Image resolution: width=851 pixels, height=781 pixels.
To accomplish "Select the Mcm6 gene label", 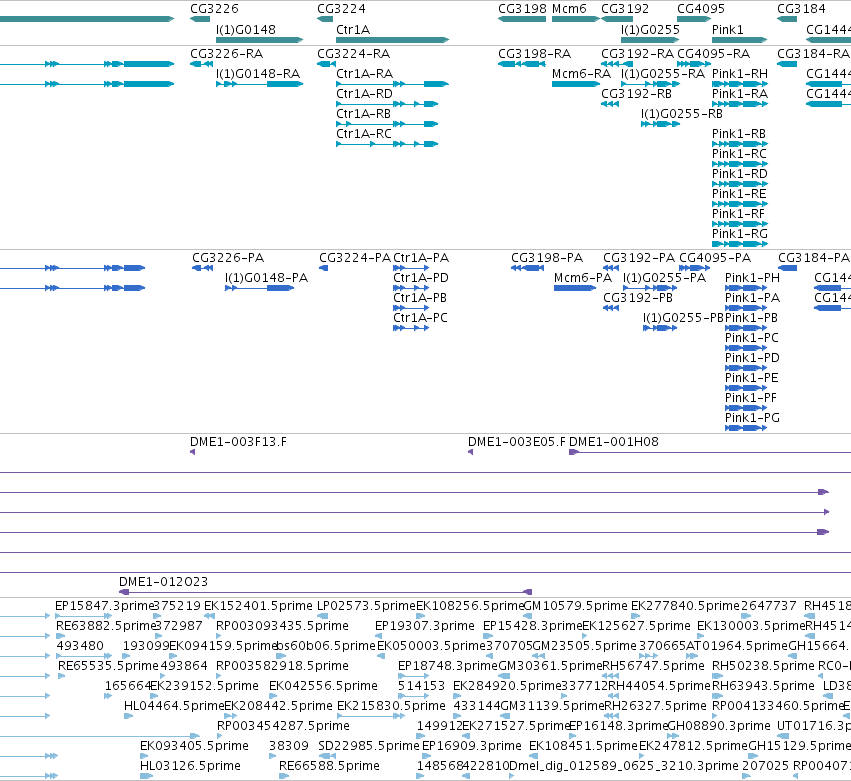I will [x=569, y=9].
